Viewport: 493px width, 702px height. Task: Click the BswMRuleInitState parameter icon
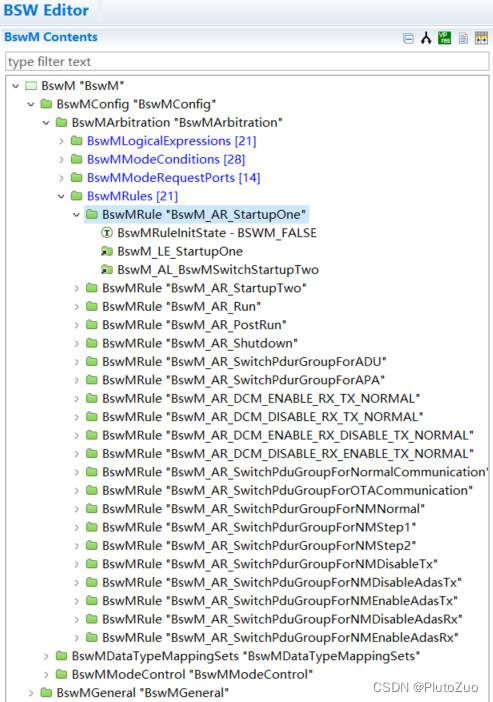[107, 233]
